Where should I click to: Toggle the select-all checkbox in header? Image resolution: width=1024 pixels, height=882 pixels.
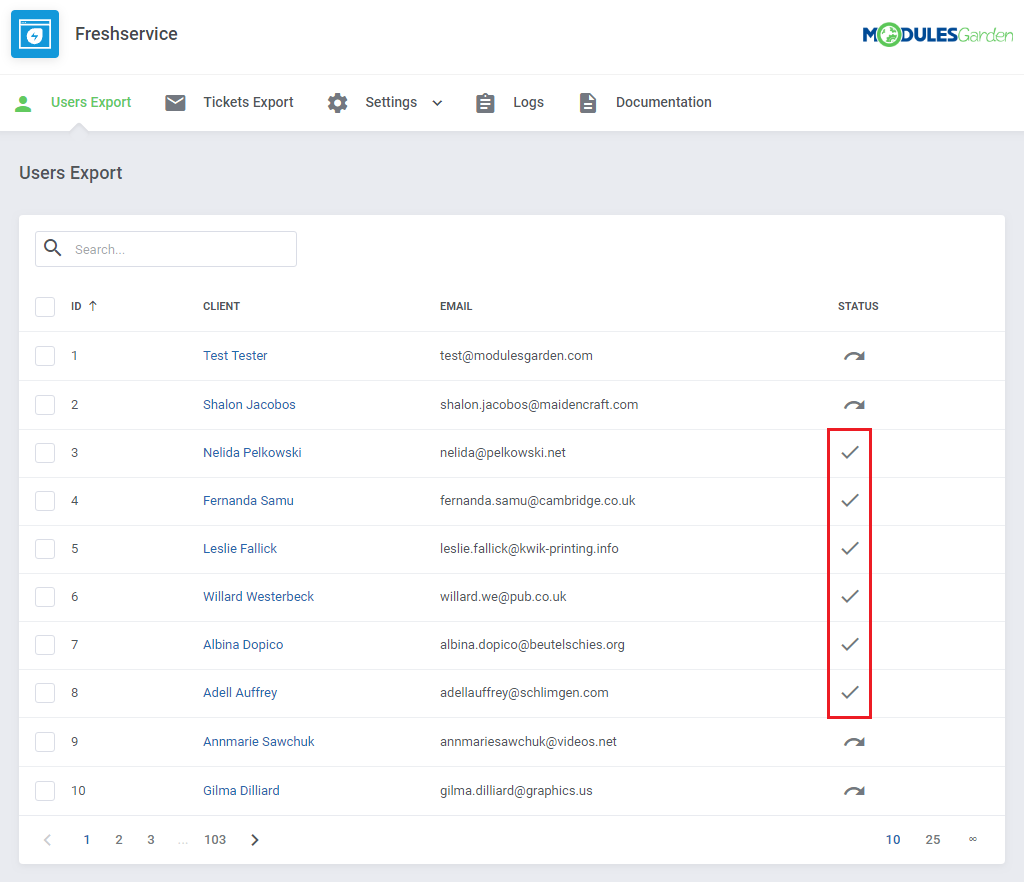click(45, 307)
